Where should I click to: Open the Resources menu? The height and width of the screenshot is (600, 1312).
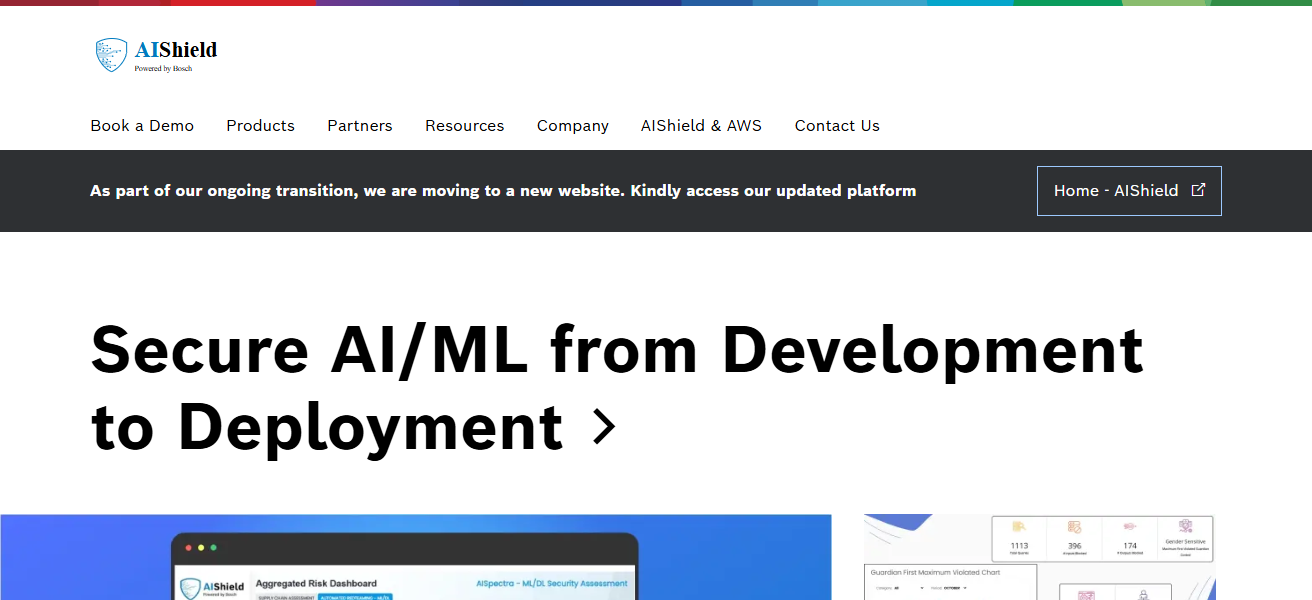465,126
